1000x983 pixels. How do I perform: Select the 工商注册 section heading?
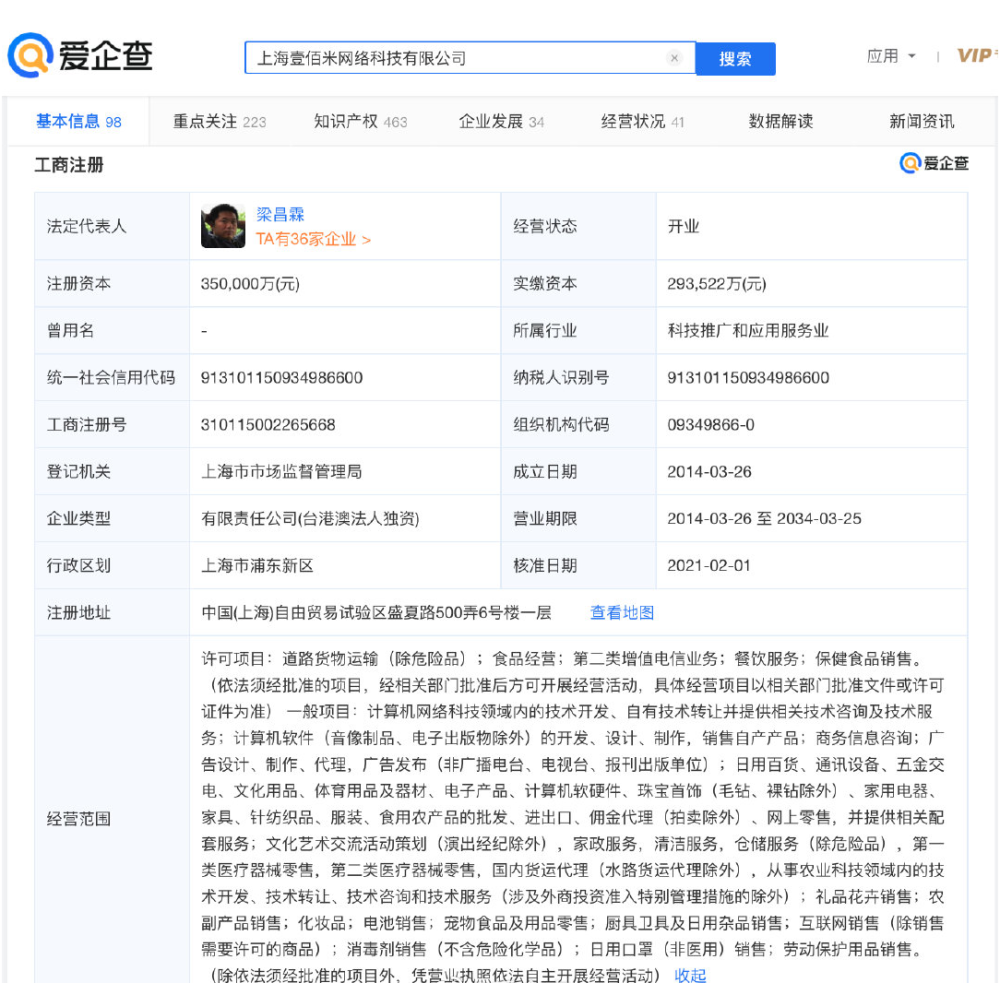(x=69, y=165)
